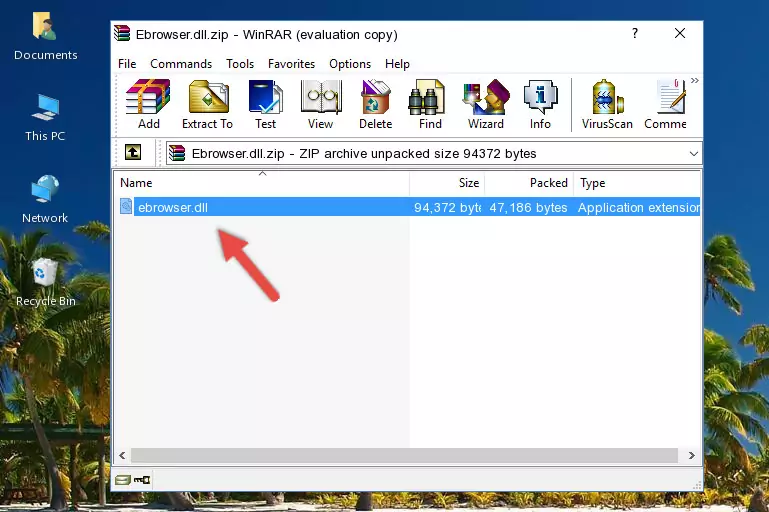Open the File menu
769x512 pixels.
click(127, 64)
